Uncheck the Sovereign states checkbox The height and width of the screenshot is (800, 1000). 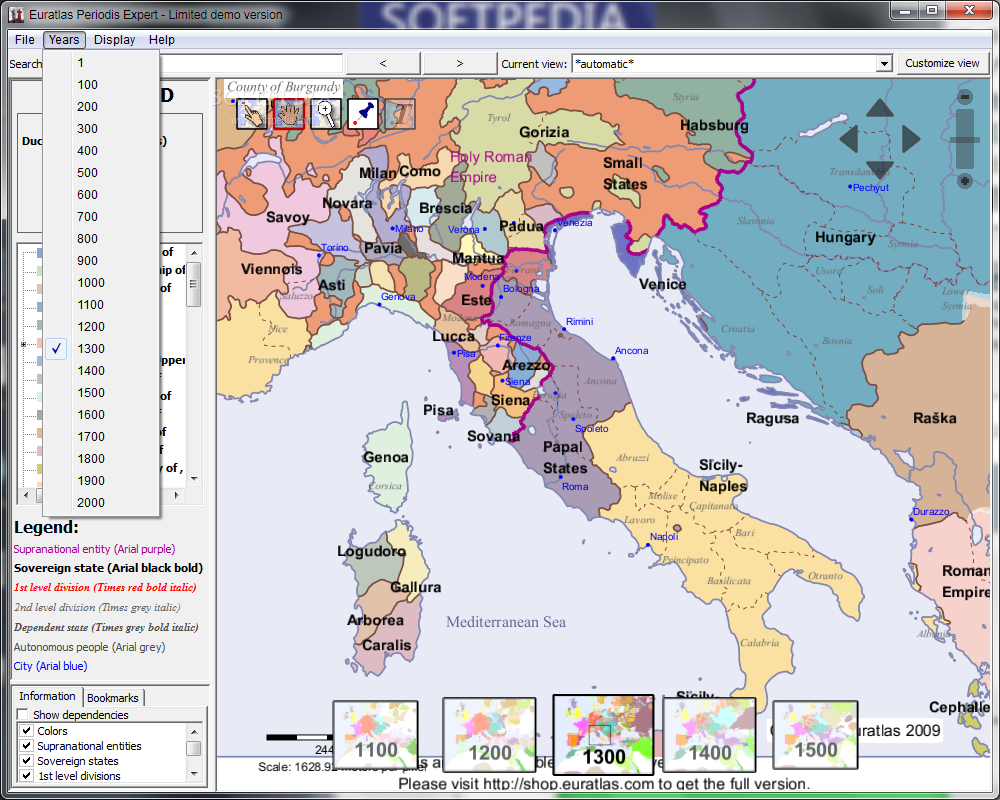[x=27, y=760]
